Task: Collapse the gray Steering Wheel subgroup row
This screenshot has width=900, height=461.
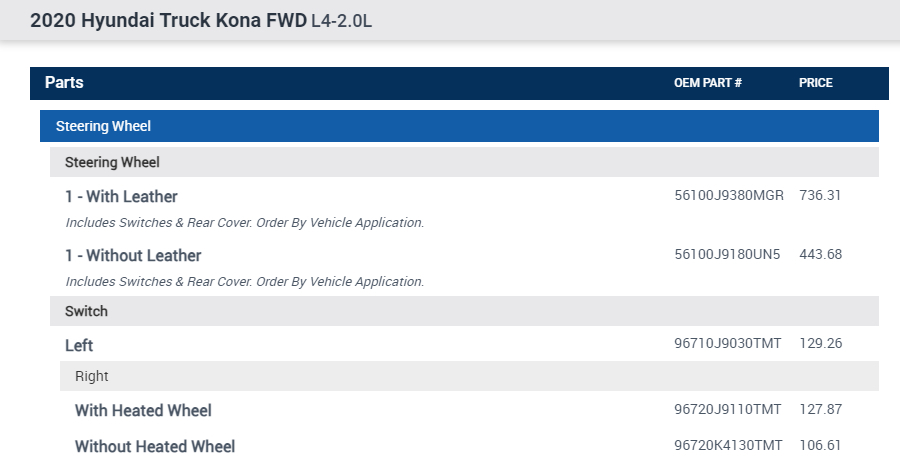Action: point(112,162)
